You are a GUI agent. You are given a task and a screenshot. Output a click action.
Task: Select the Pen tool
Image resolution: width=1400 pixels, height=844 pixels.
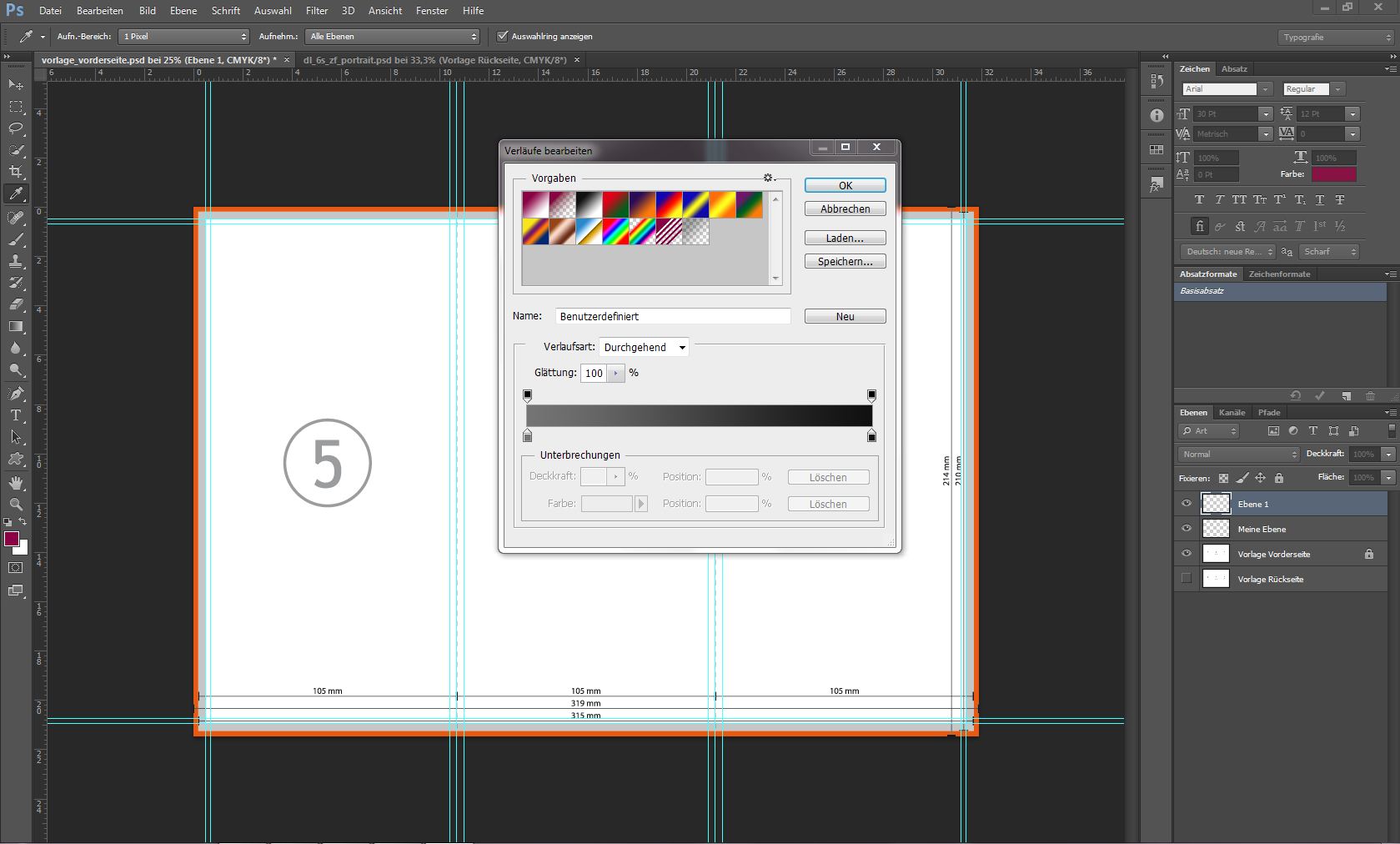[x=16, y=393]
